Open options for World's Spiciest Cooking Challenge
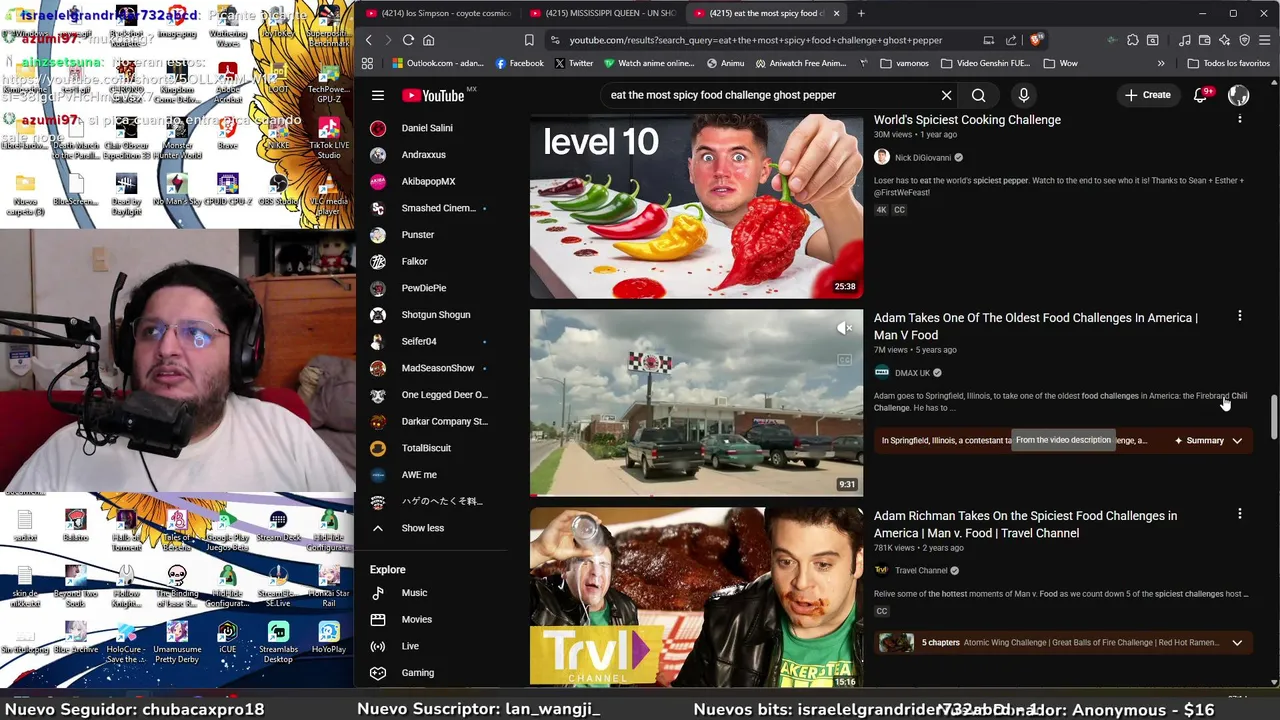 tap(1240, 119)
